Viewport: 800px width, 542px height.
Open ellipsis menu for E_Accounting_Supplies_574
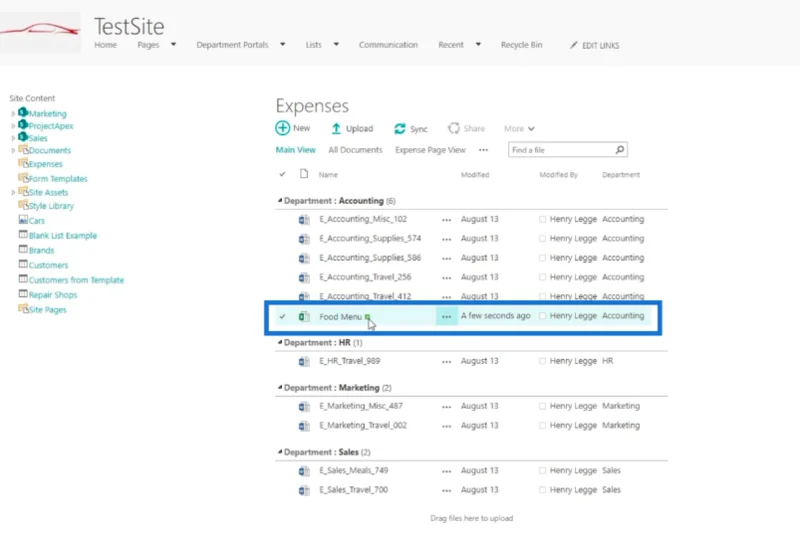click(446, 239)
